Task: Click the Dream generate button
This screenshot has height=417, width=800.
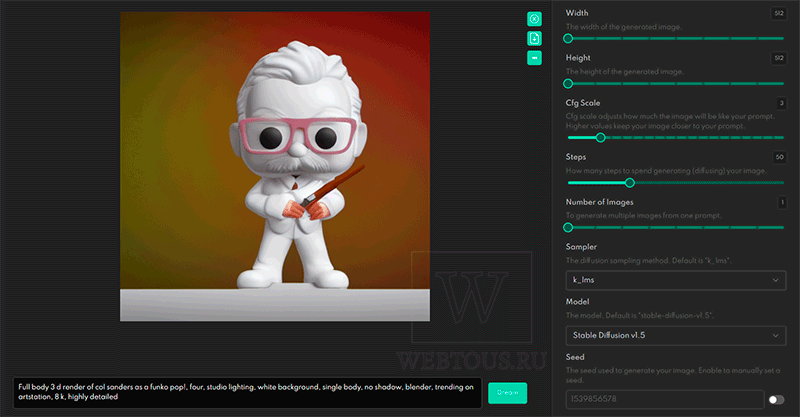Action: point(507,393)
